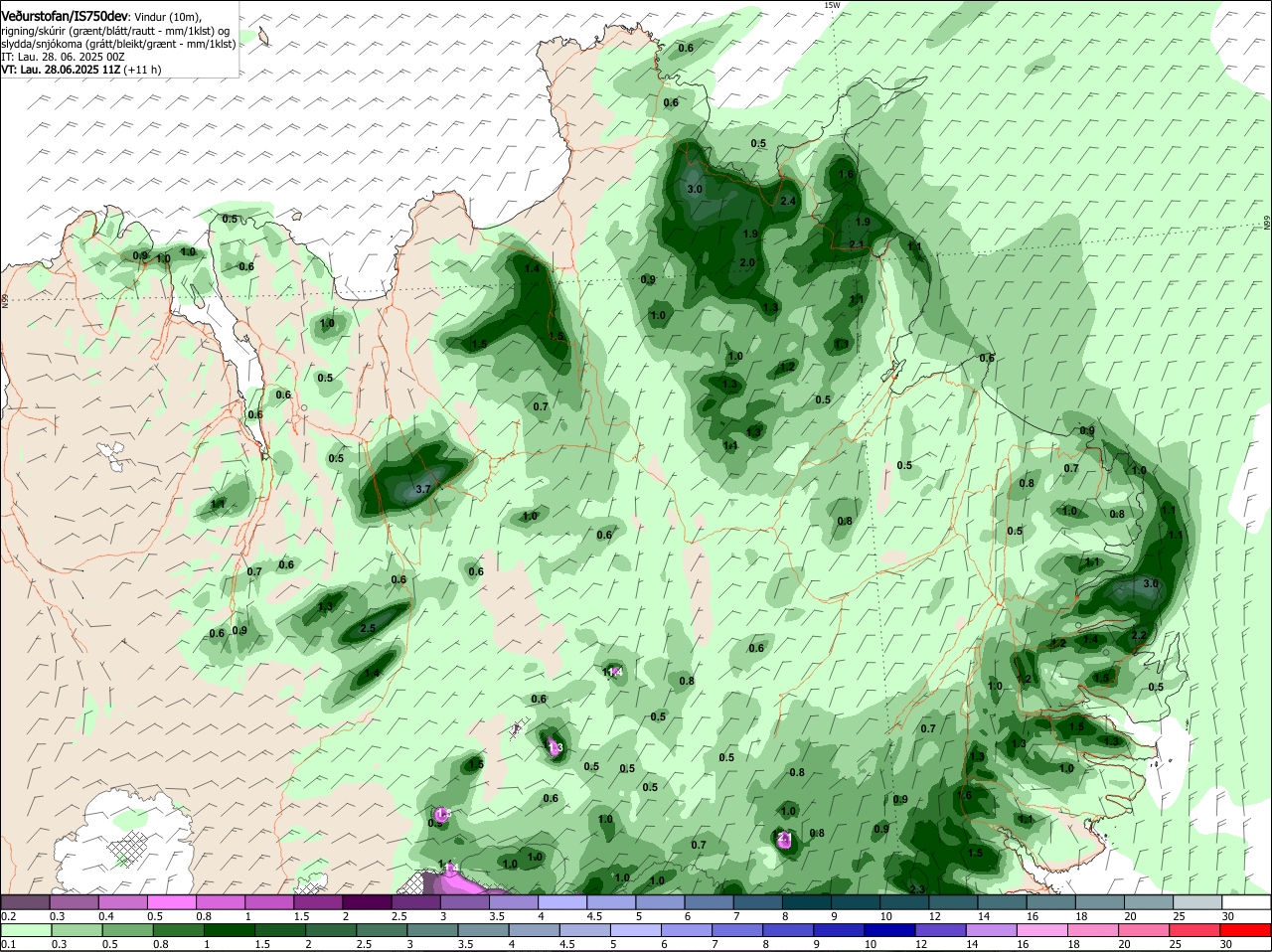Click the 0.2–0.3 sleet/snow legend swatch
Viewport: 1272px width, 952px height.
coord(25,902)
